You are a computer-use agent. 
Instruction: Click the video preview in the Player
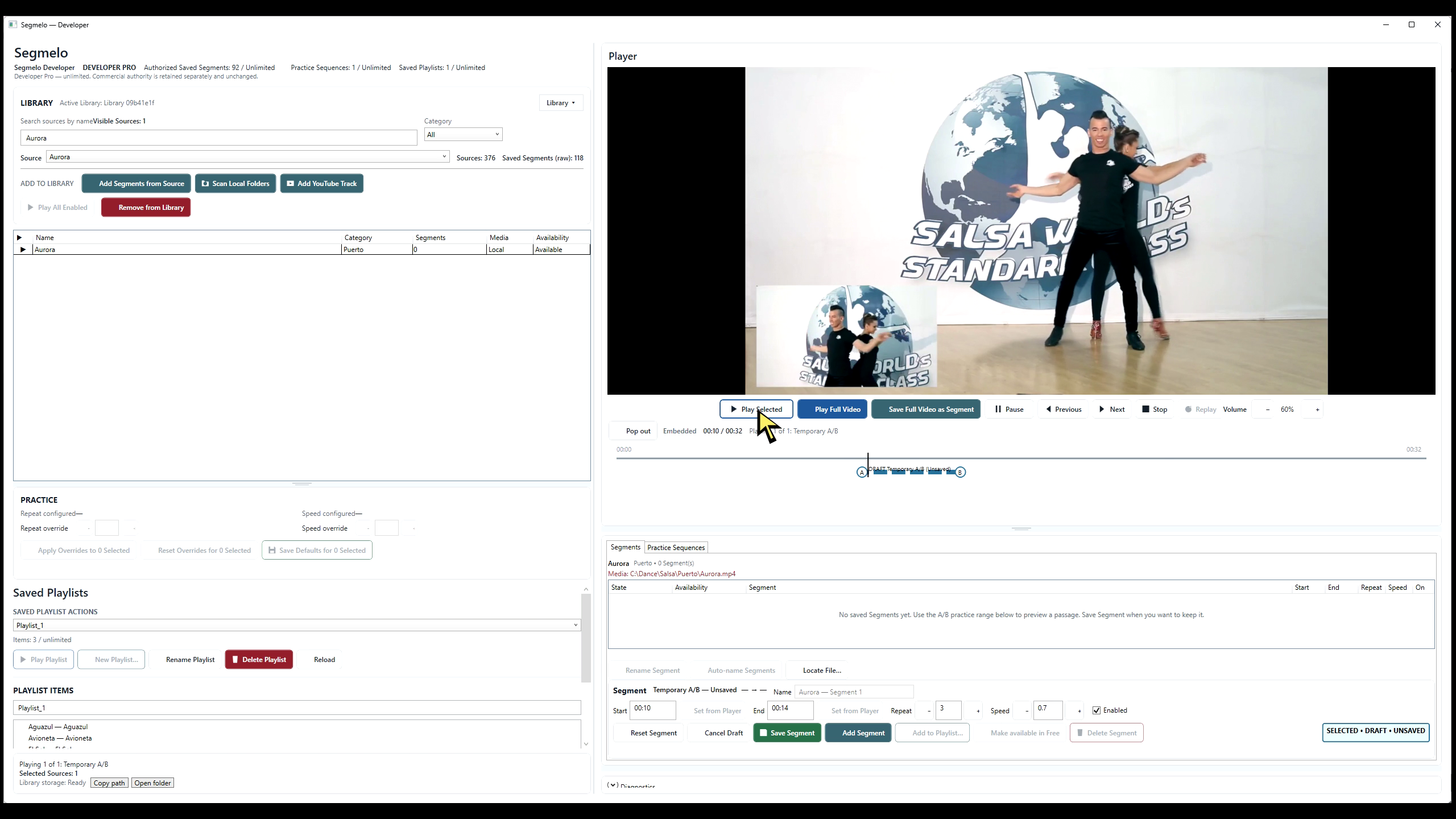click(x=1021, y=230)
